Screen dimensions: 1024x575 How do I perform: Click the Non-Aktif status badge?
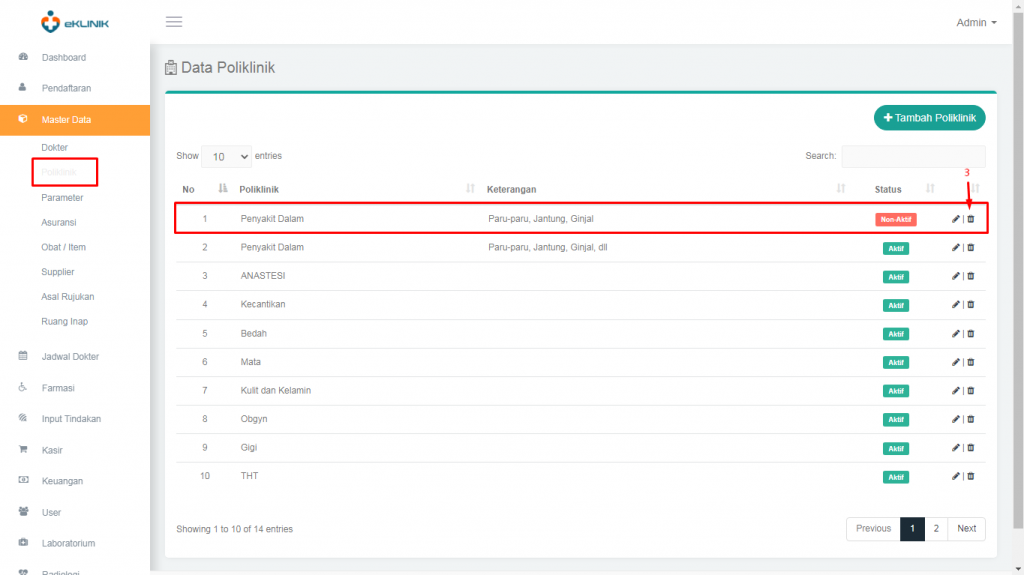point(896,220)
